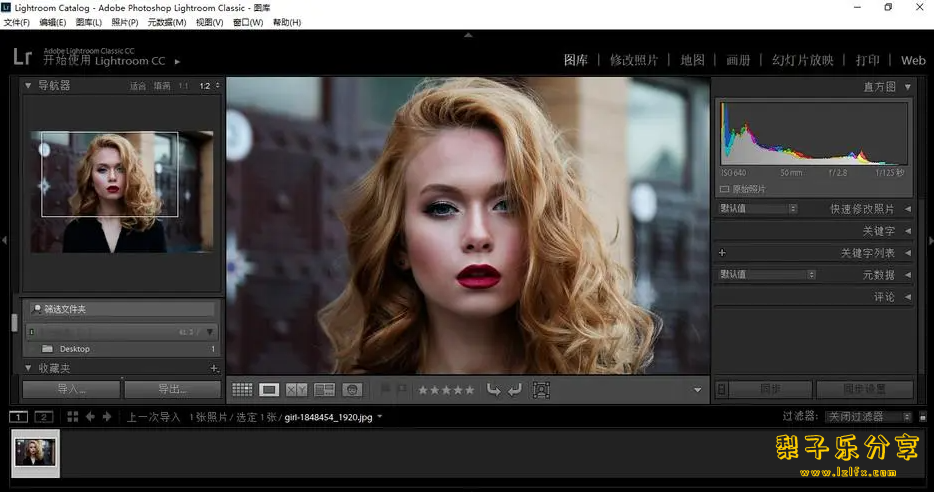Click the filter lock icon at filmstrip right
Viewport: 934px width, 492px height.
[x=923, y=416]
